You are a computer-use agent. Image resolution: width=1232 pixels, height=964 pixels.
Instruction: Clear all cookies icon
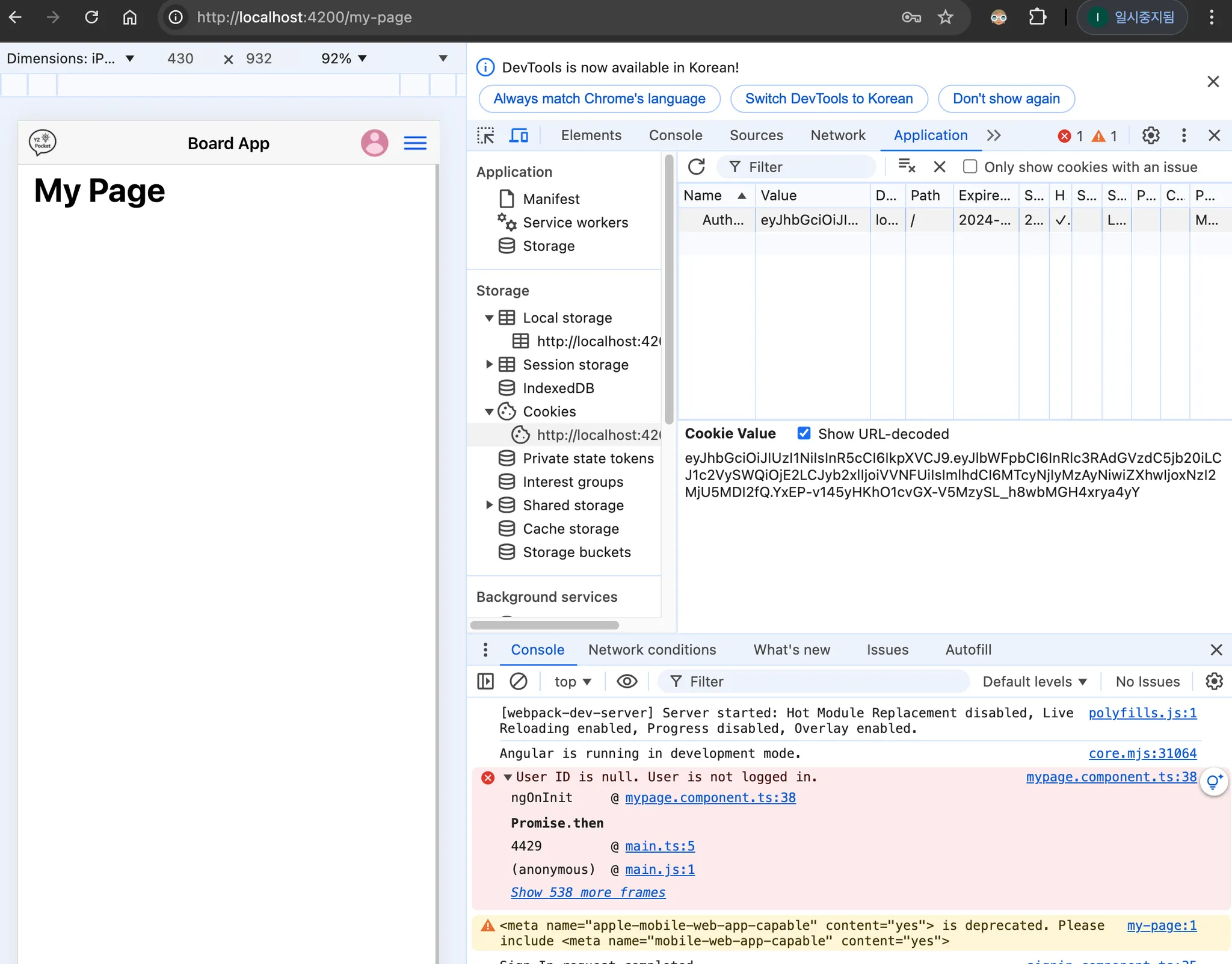pyautogui.click(x=907, y=166)
